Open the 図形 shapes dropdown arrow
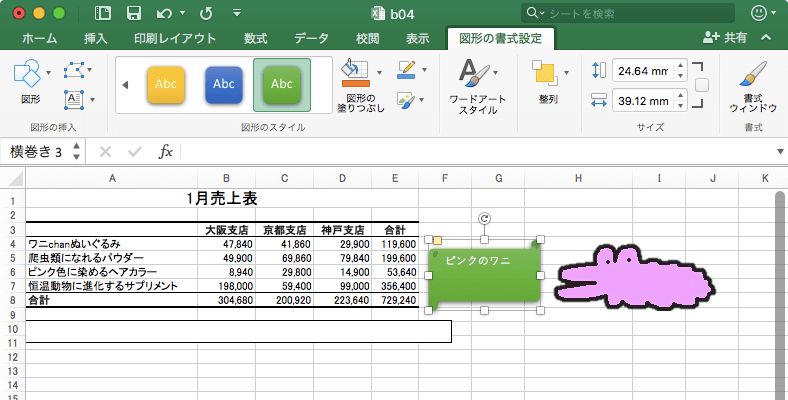 [x=48, y=73]
